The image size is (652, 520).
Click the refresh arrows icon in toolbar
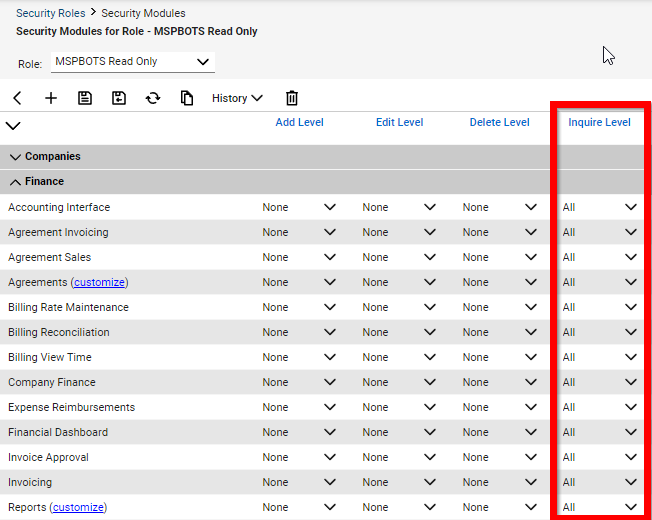(153, 98)
